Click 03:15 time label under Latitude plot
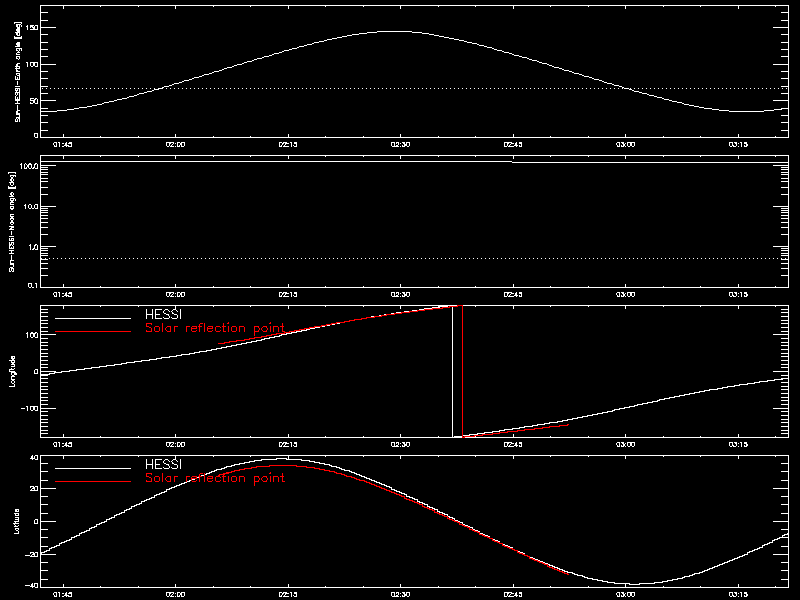Screen dimensions: 800x600 click(x=738, y=594)
